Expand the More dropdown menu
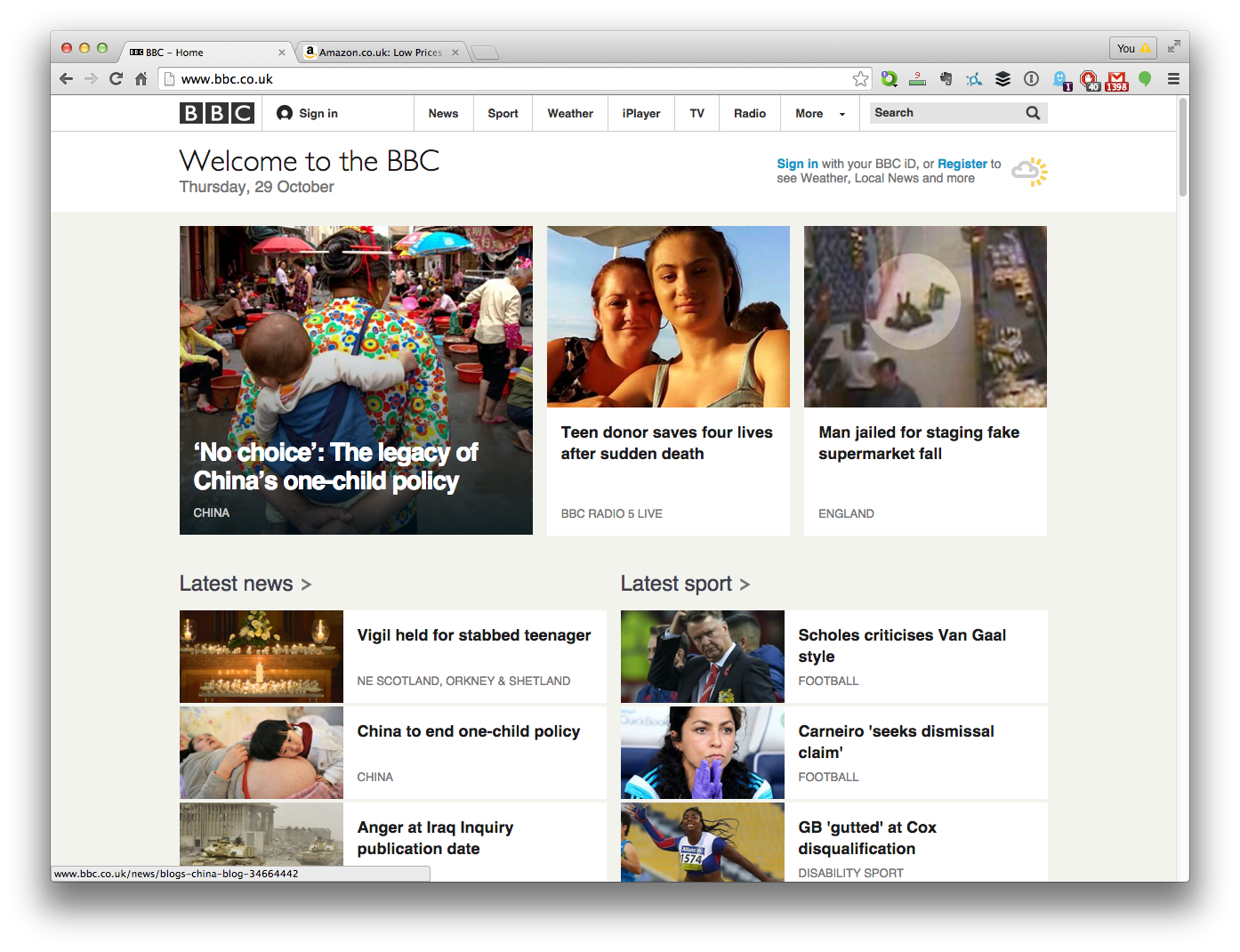Image resolution: width=1240 pixels, height=952 pixels. click(820, 113)
